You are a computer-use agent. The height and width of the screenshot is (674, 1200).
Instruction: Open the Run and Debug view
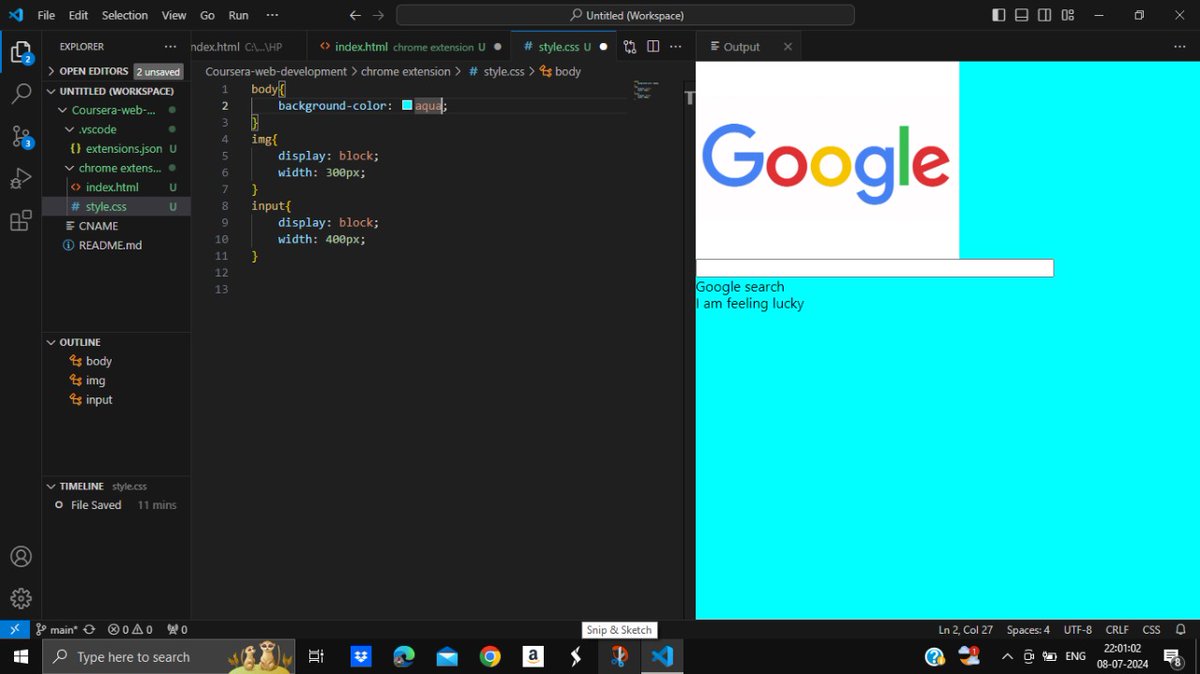20,179
